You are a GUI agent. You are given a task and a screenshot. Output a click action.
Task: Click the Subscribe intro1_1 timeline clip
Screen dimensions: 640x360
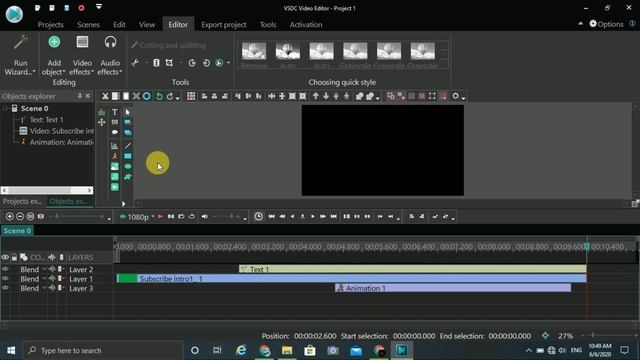point(351,278)
